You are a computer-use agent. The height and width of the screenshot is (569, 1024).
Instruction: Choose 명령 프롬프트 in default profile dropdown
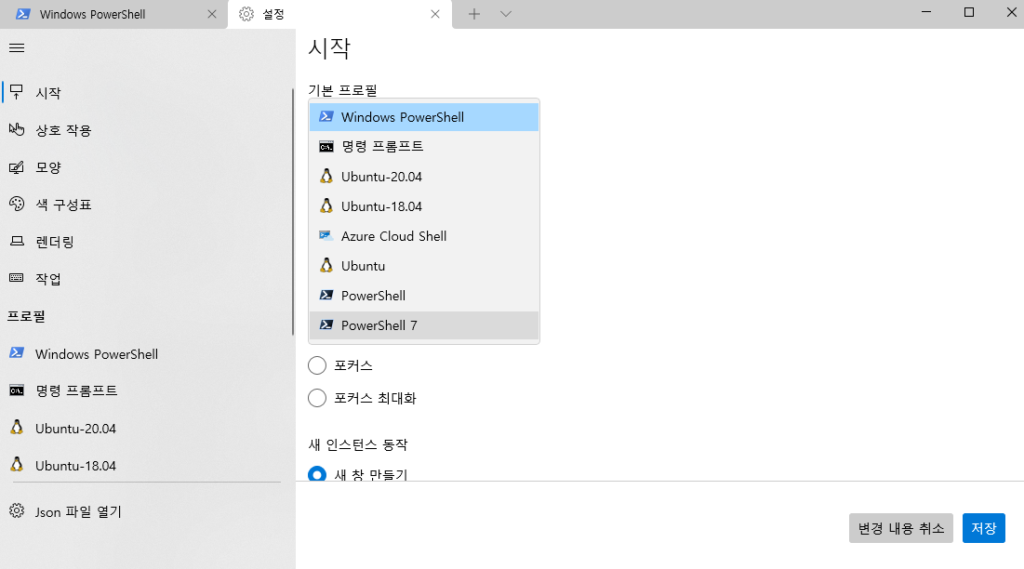(424, 146)
